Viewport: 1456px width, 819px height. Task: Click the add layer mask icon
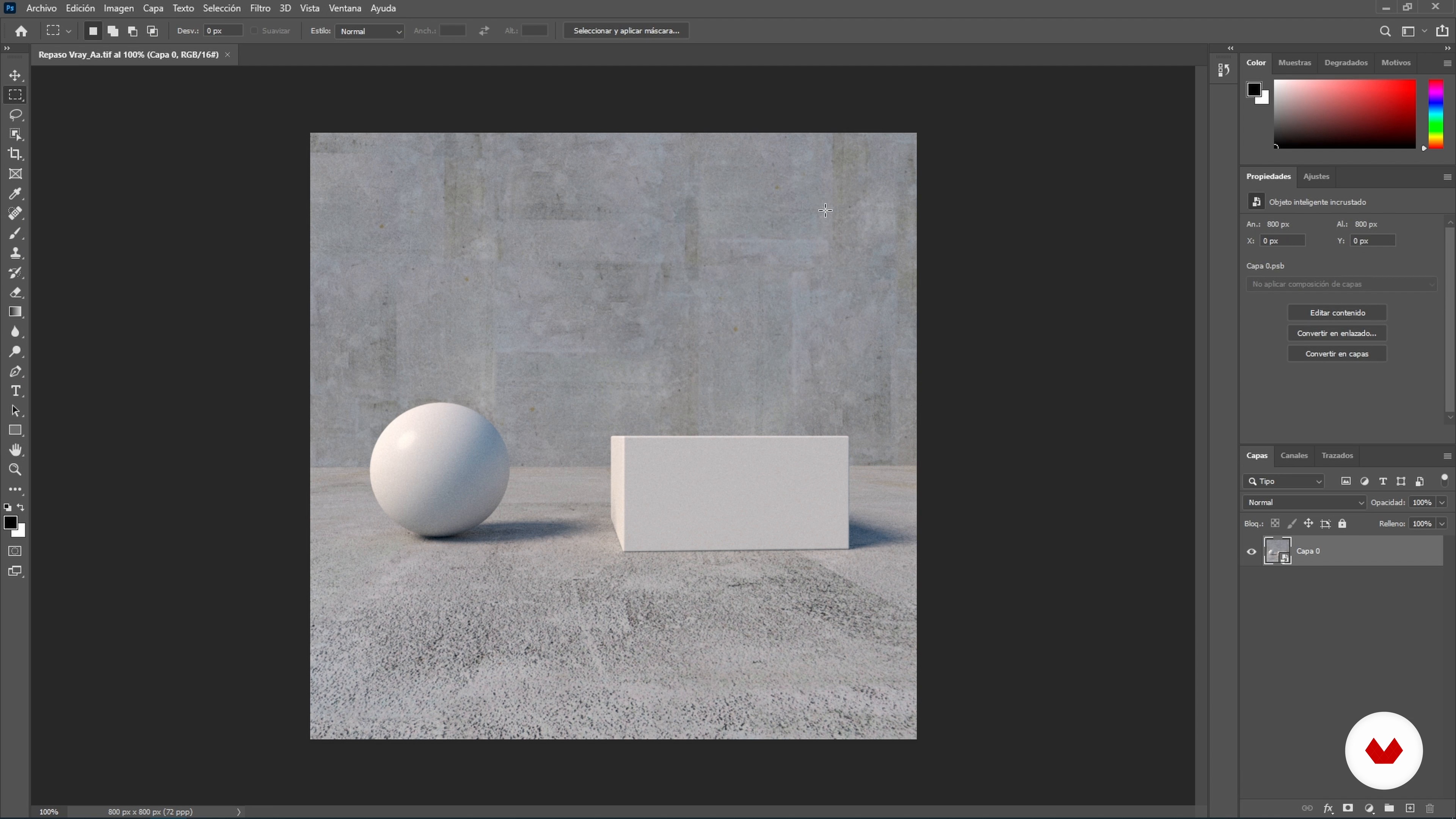[x=1348, y=808]
